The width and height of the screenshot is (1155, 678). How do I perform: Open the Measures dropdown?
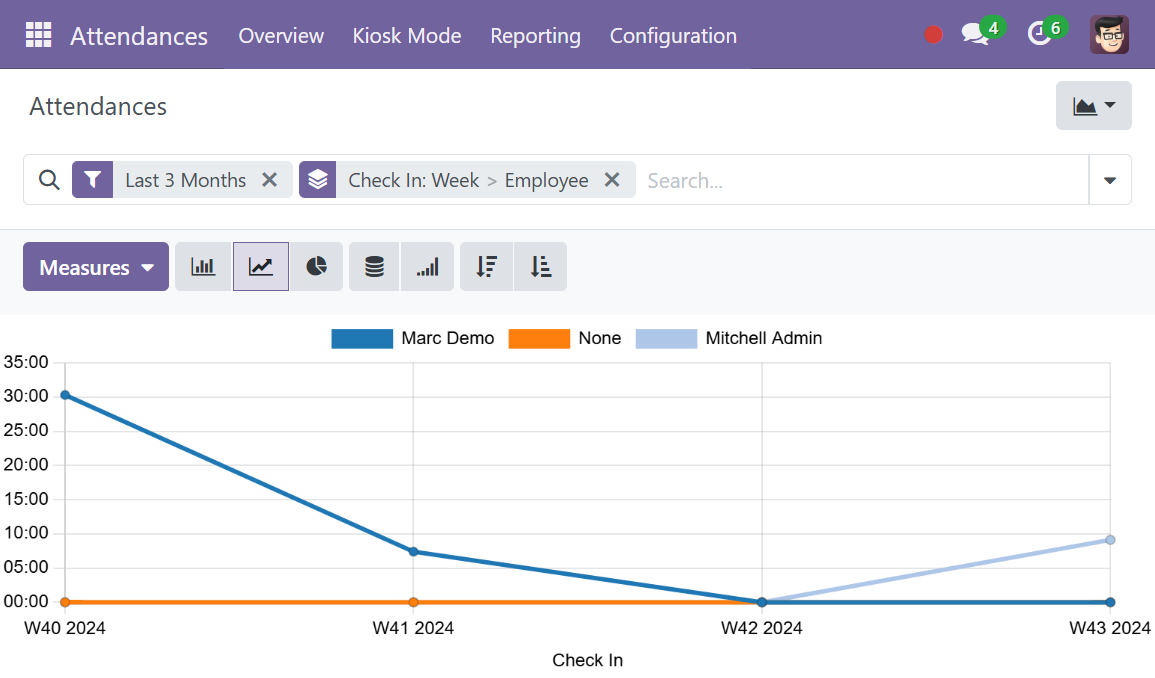pyautogui.click(x=95, y=266)
